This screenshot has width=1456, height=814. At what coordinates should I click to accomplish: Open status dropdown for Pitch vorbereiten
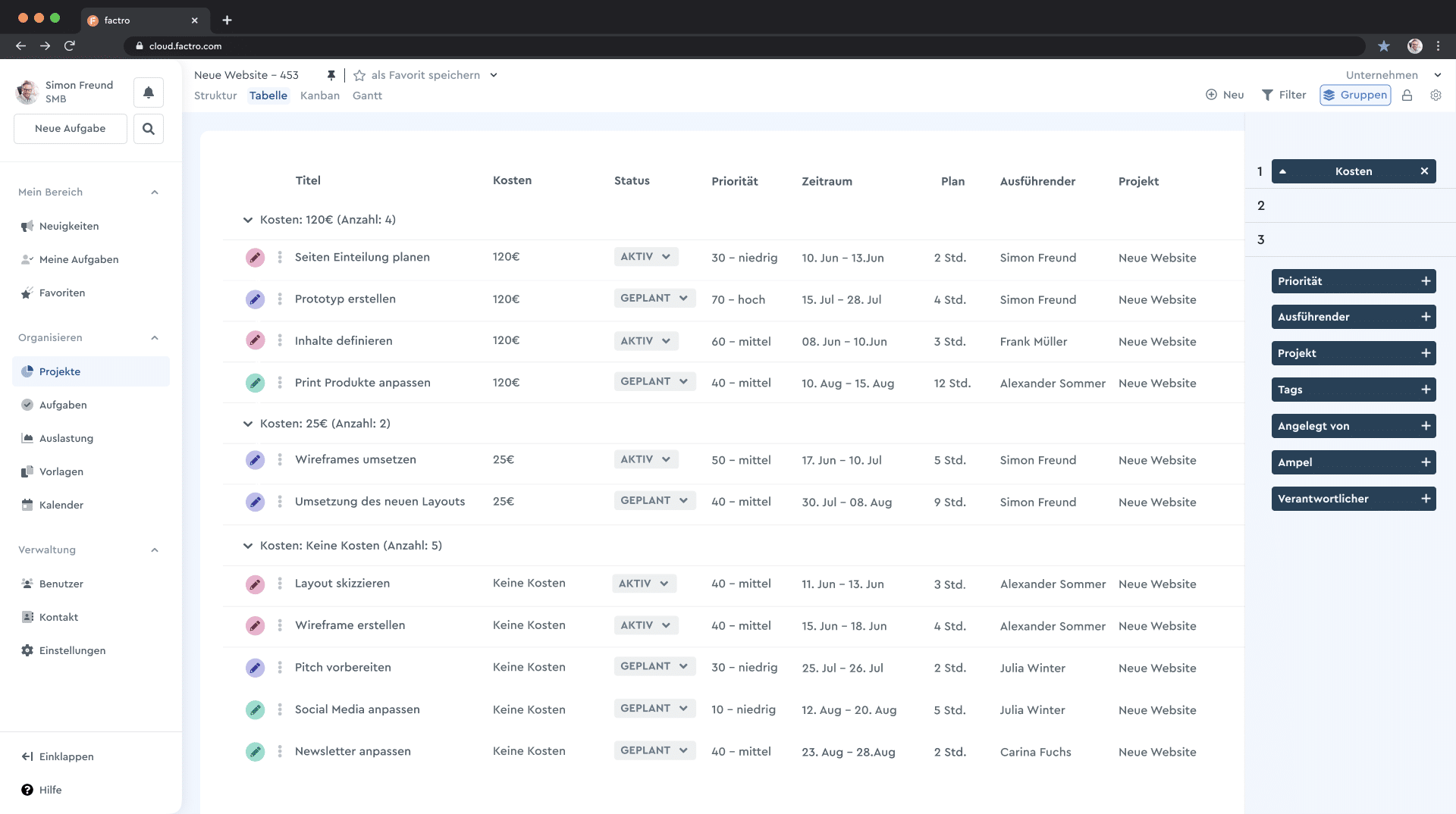pyautogui.click(x=654, y=667)
